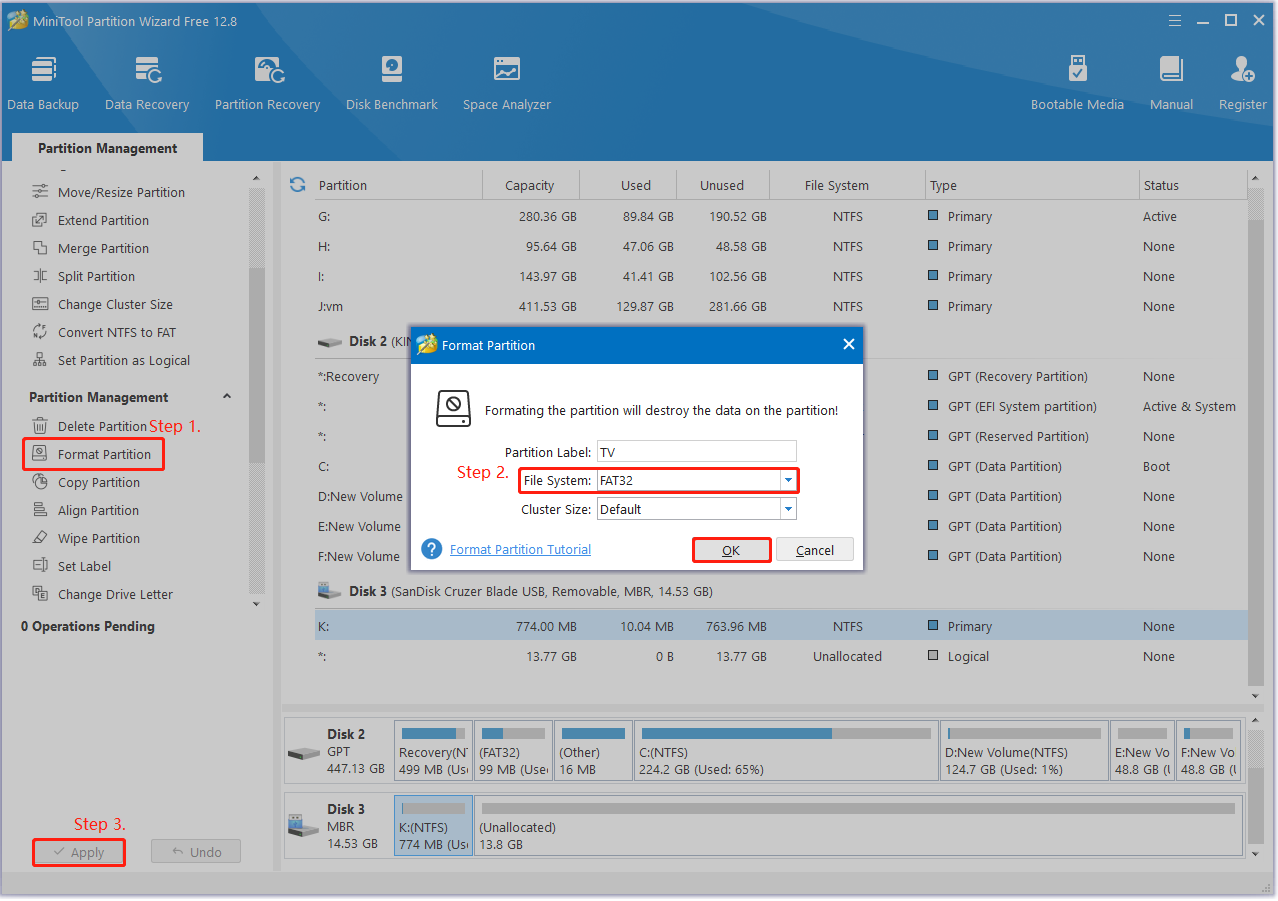1278x901 pixels.
Task: Open the Manual
Action: coord(1171,83)
